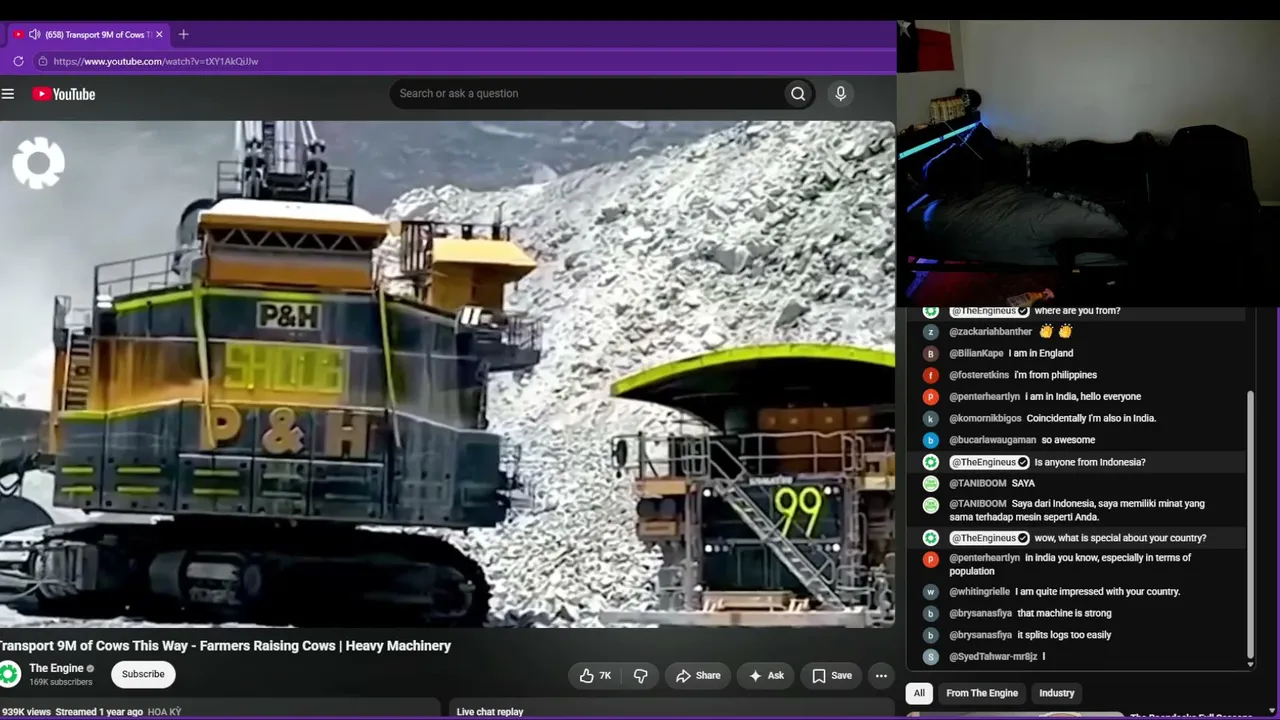
Task: Click the channel watermark gear on the video
Action: [38, 163]
